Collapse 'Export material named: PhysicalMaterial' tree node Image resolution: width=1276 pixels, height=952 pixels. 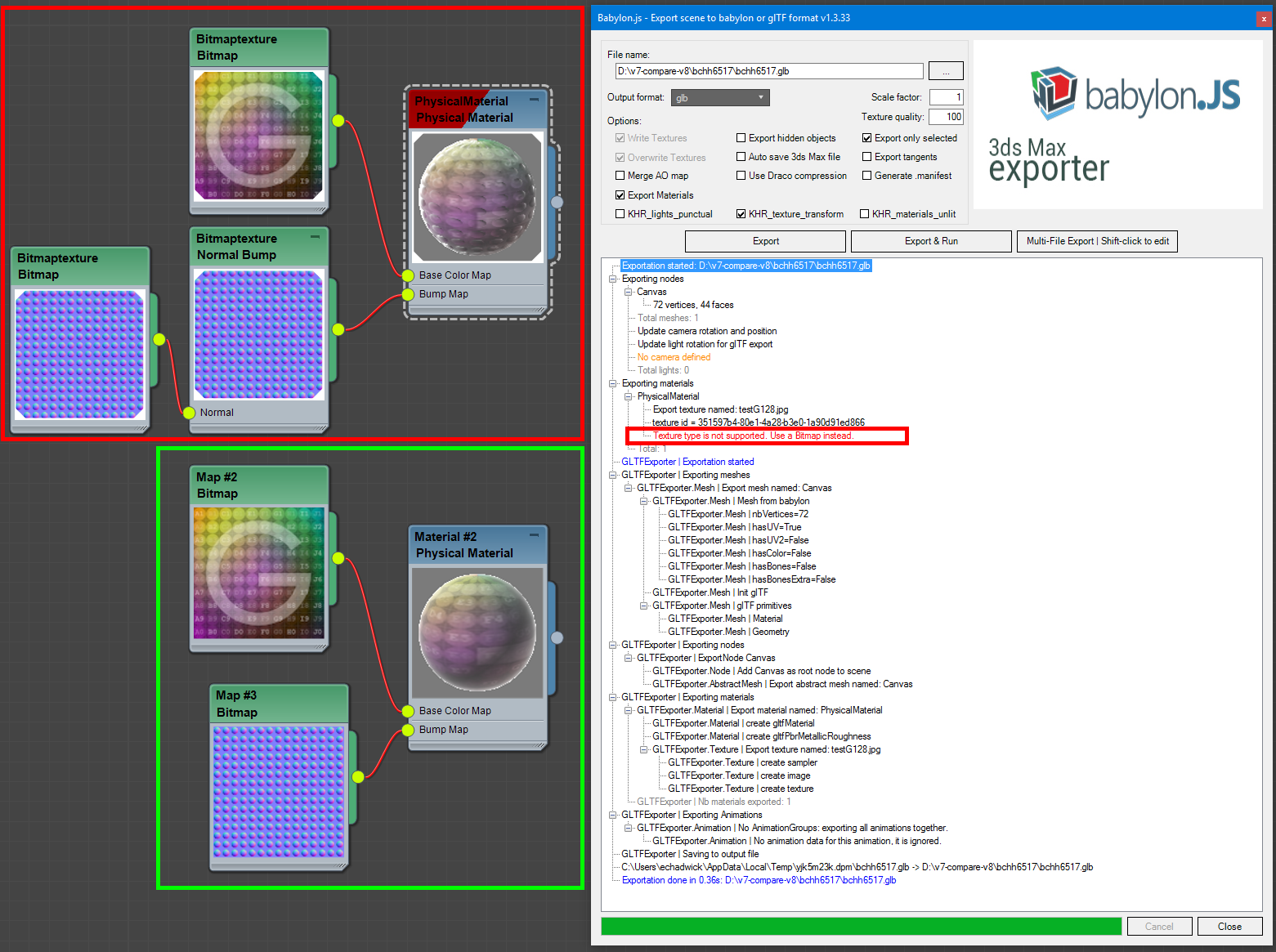[628, 710]
